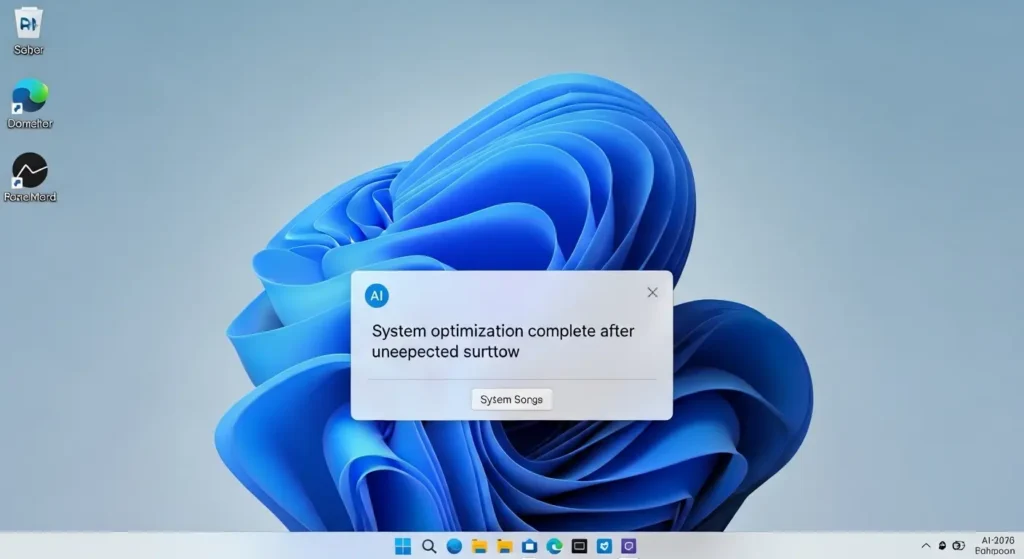This screenshot has height=559, width=1024.
Task: Open the blue globe app in taskbar
Action: click(x=454, y=546)
